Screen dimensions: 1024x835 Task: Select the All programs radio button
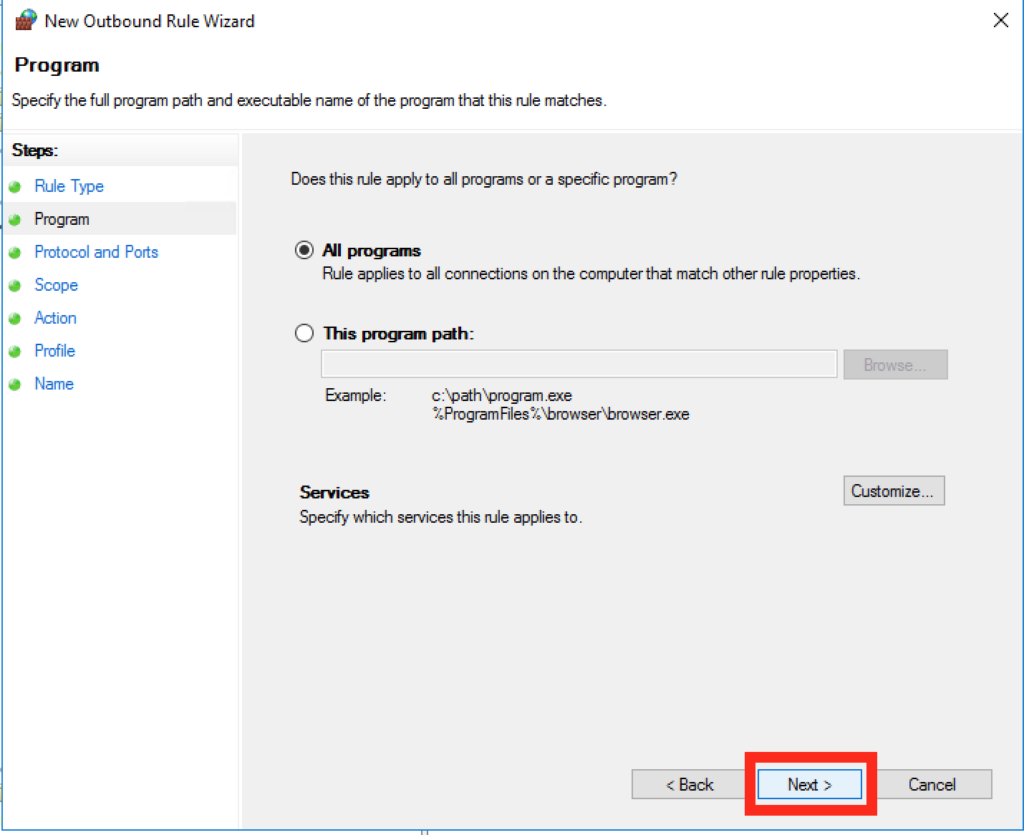click(x=304, y=250)
